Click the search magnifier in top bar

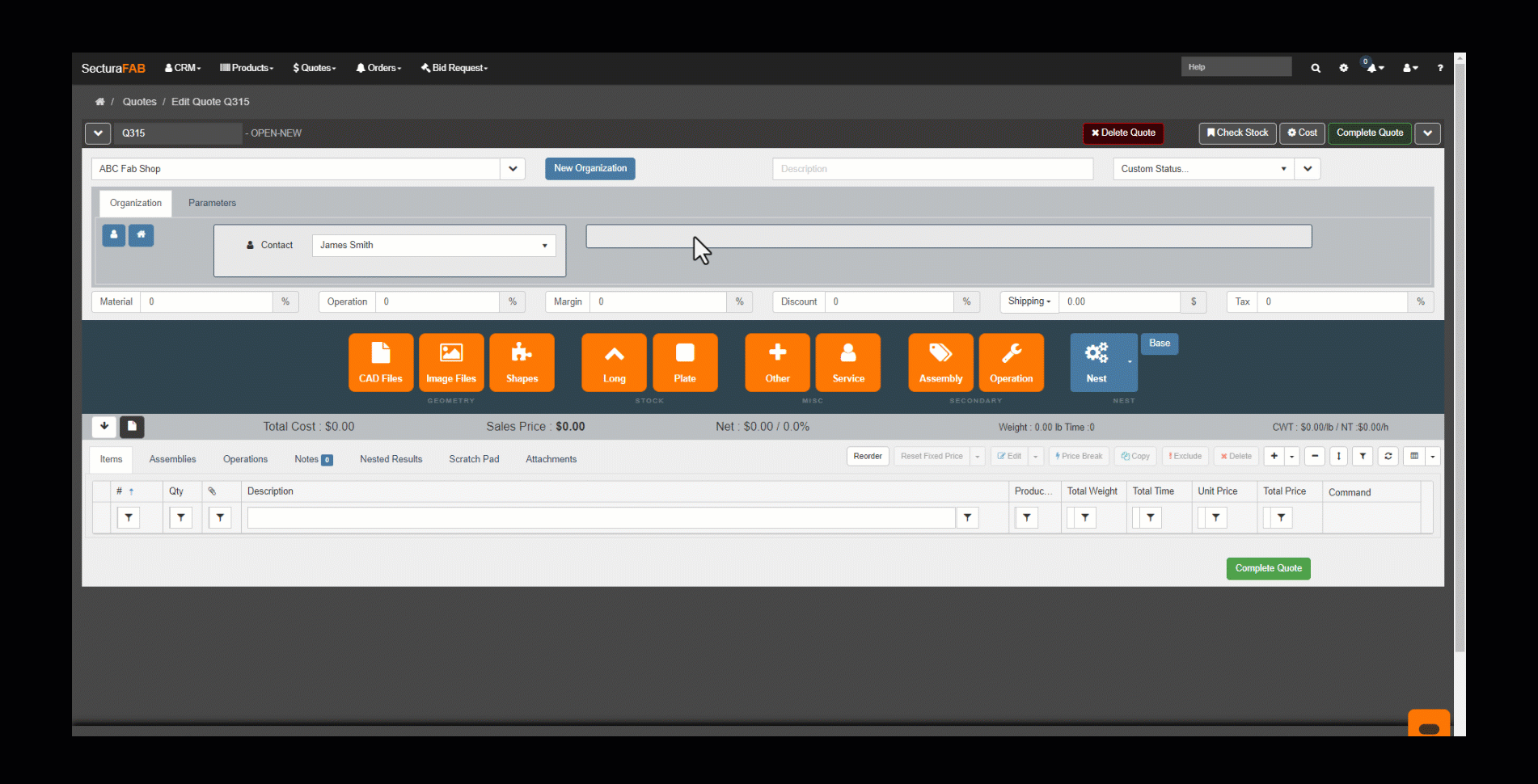click(x=1316, y=68)
